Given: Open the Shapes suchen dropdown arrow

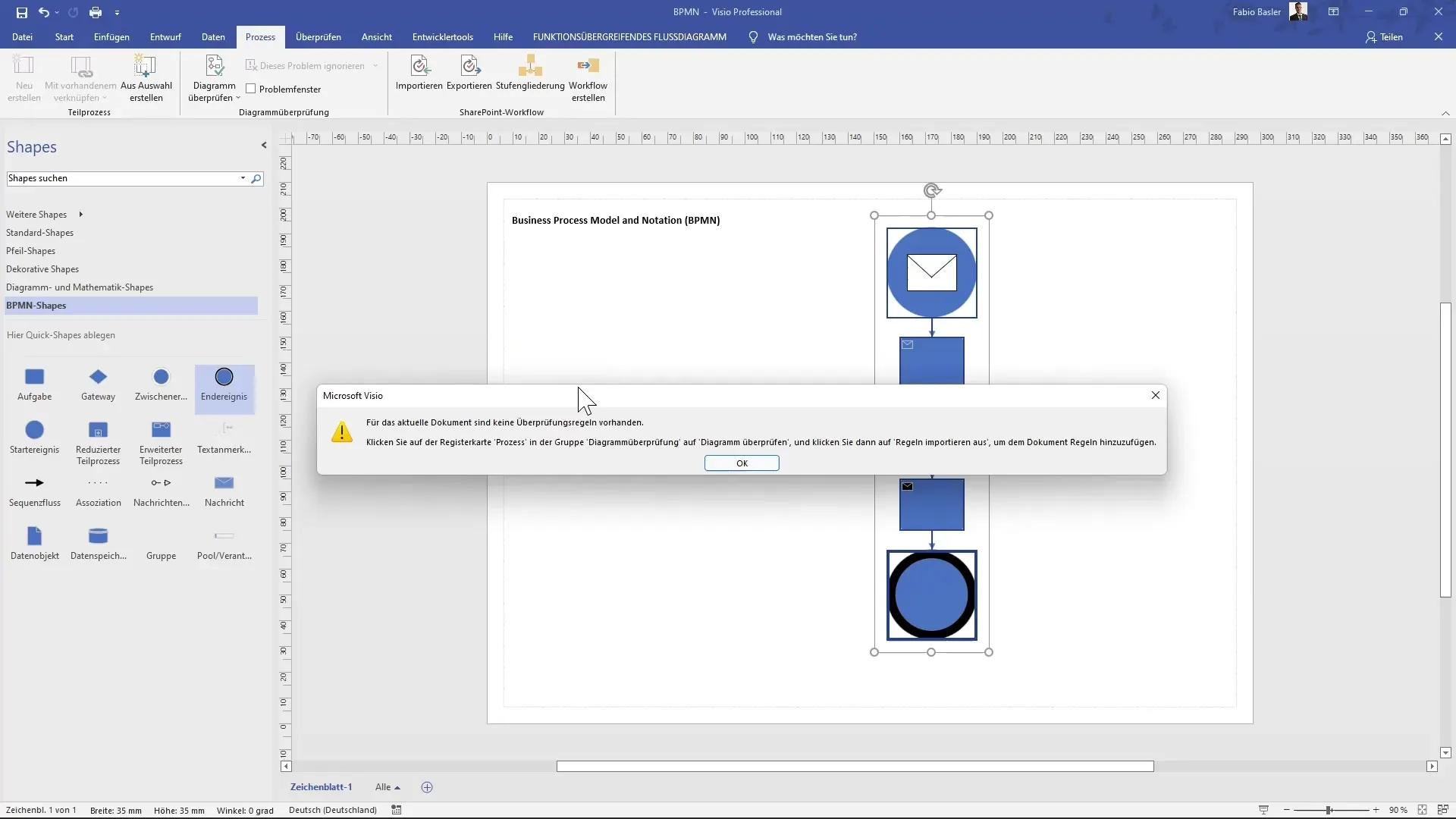Looking at the screenshot, I should click(243, 178).
